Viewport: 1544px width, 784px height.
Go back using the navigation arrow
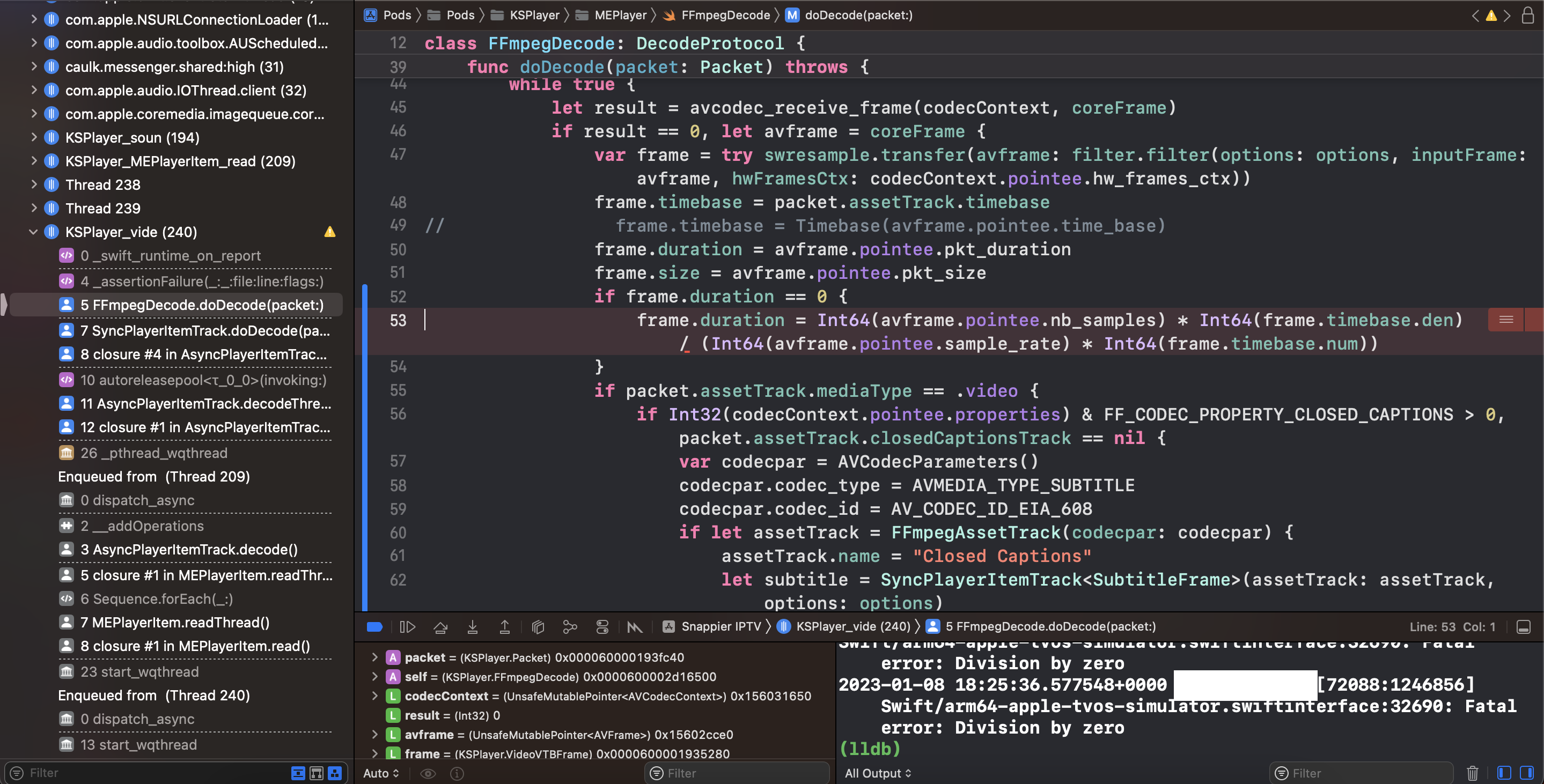click(x=1476, y=16)
